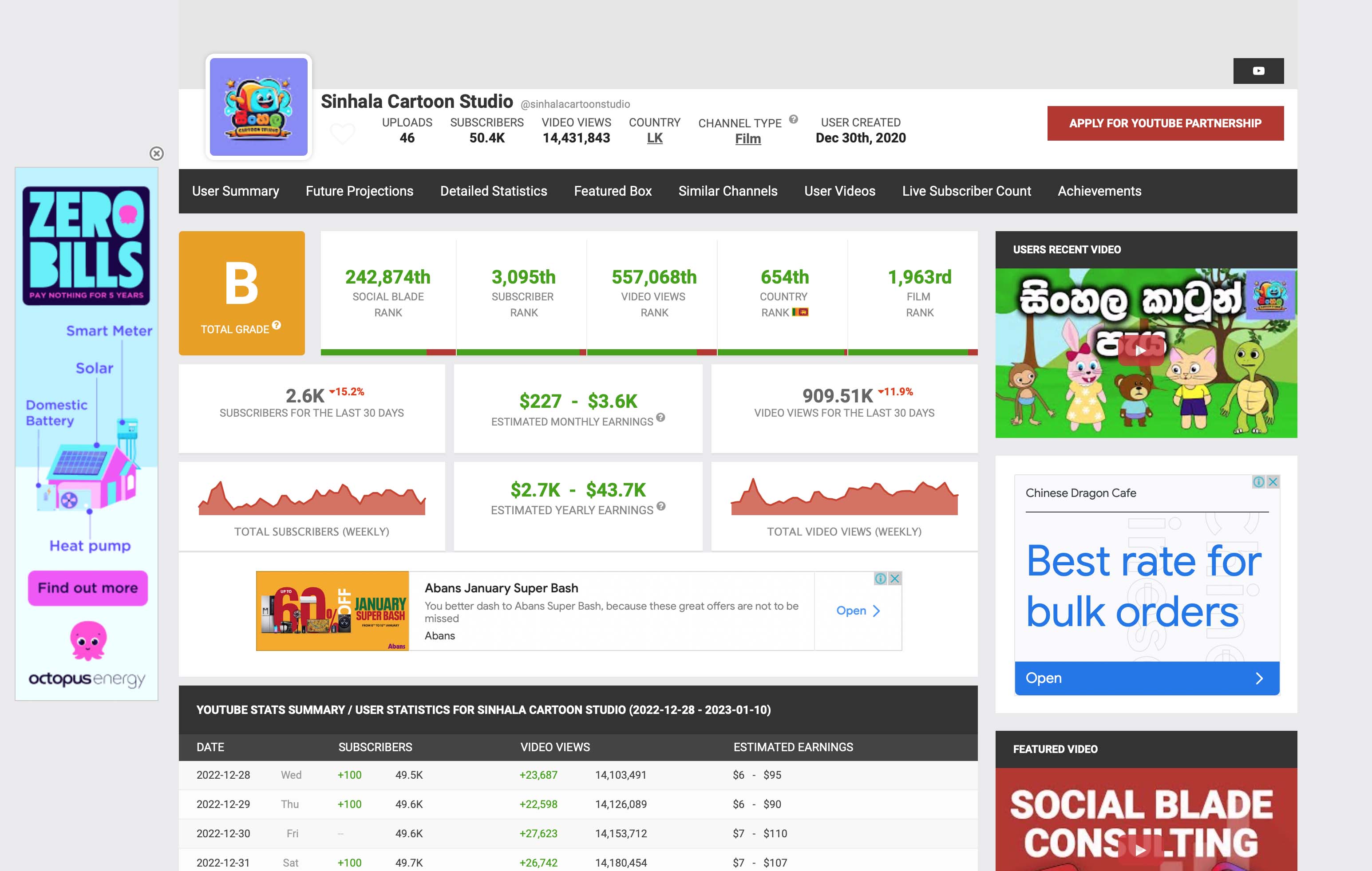The height and width of the screenshot is (871, 1372).
Task: Go to the Similar Channels tab
Action: coord(728,191)
